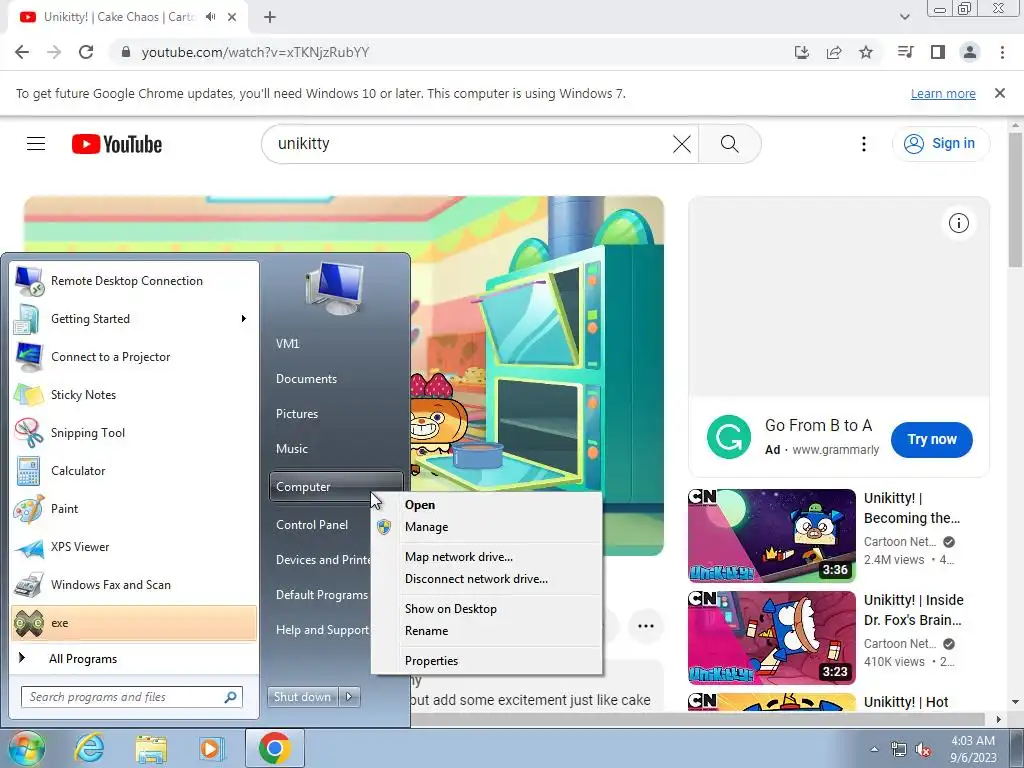Viewport: 1024px width, 768px height.
Task: Open Music from Start menu
Action: [336, 449]
